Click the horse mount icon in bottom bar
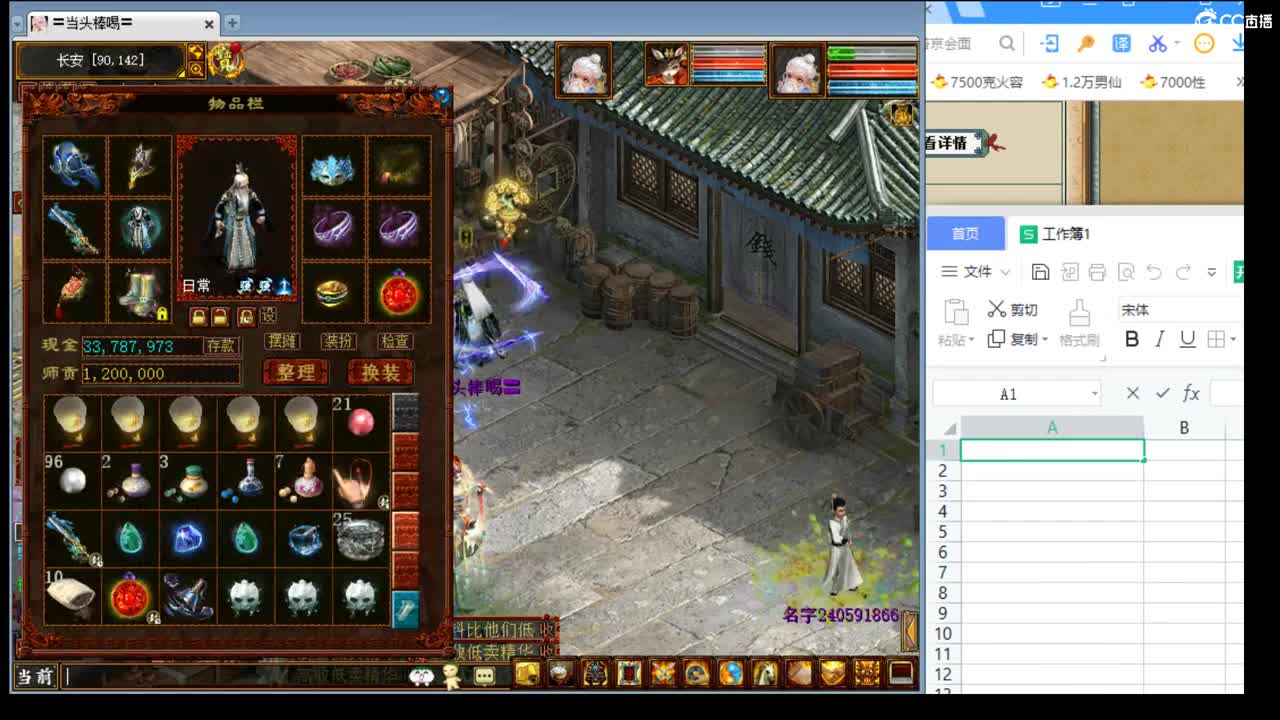 (765, 673)
